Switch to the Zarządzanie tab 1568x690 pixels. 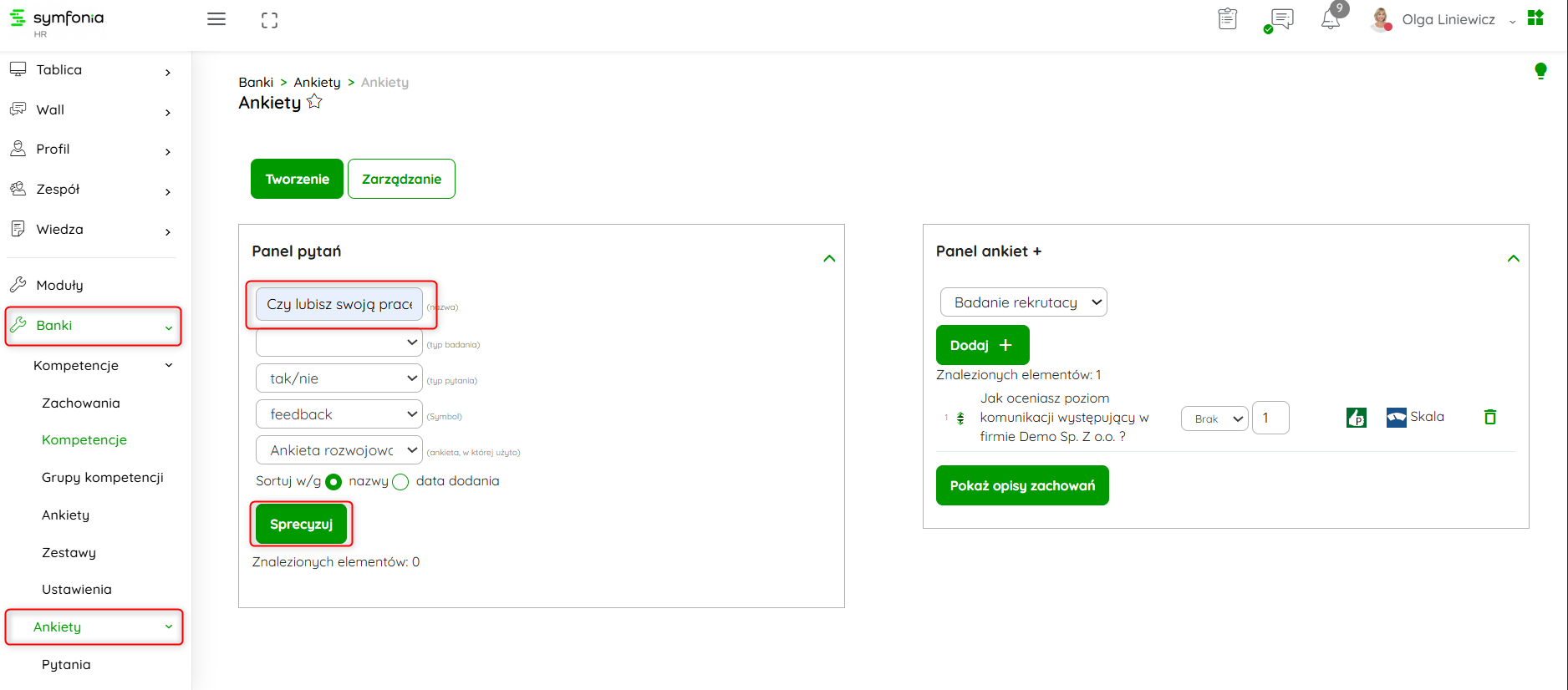coord(401,179)
